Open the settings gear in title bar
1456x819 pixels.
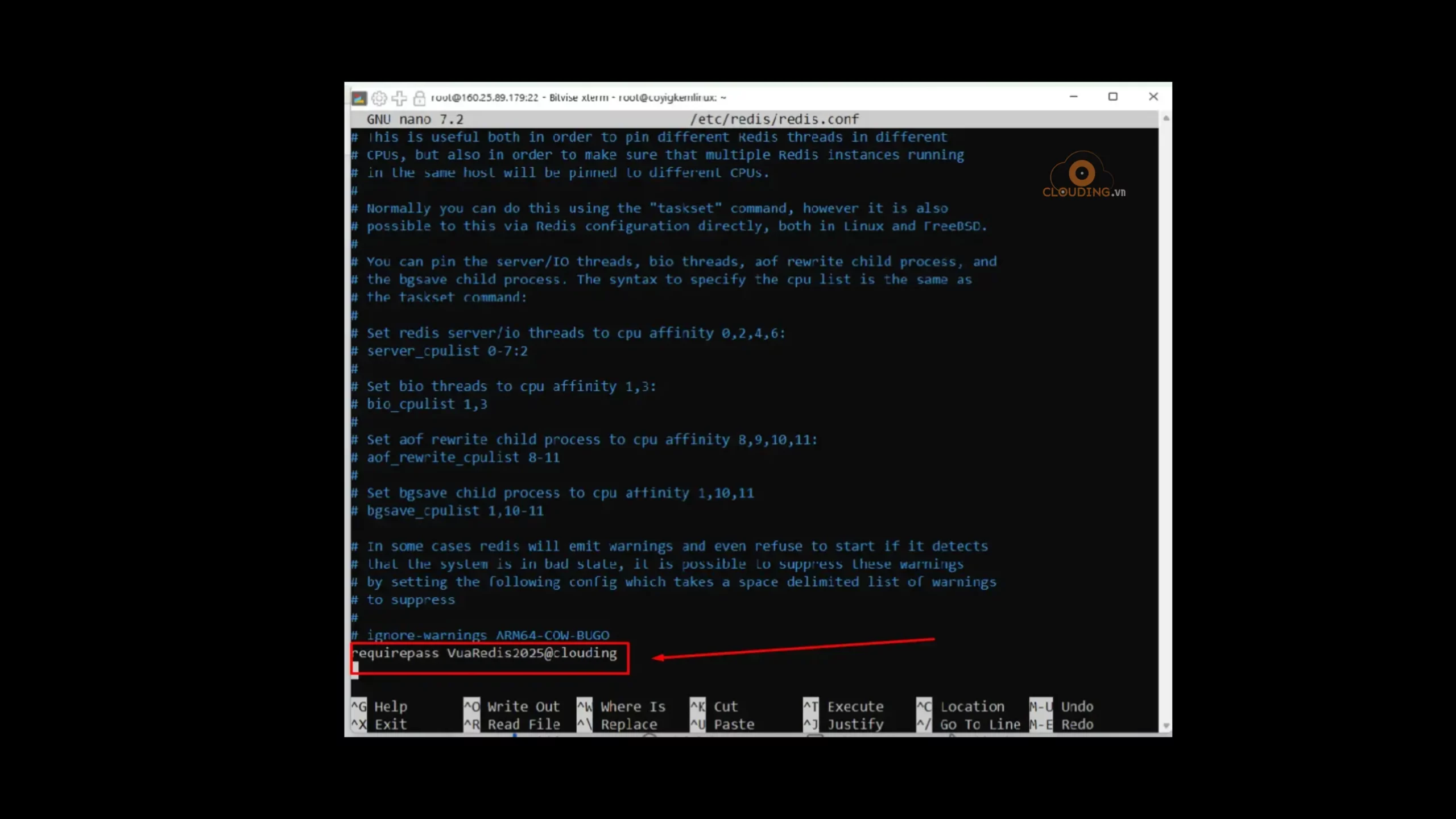pyautogui.click(x=379, y=98)
